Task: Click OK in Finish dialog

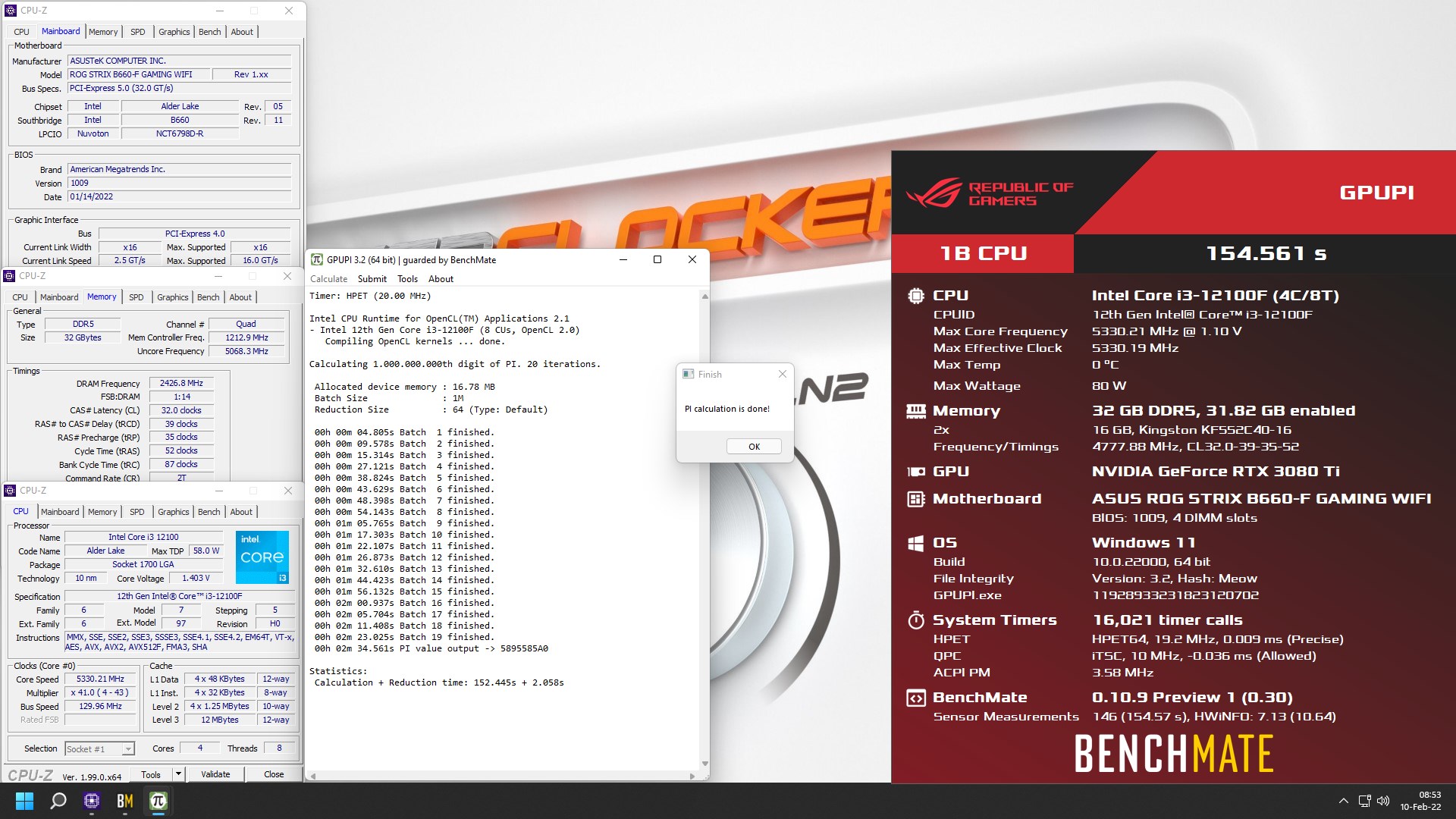Action: (x=754, y=447)
